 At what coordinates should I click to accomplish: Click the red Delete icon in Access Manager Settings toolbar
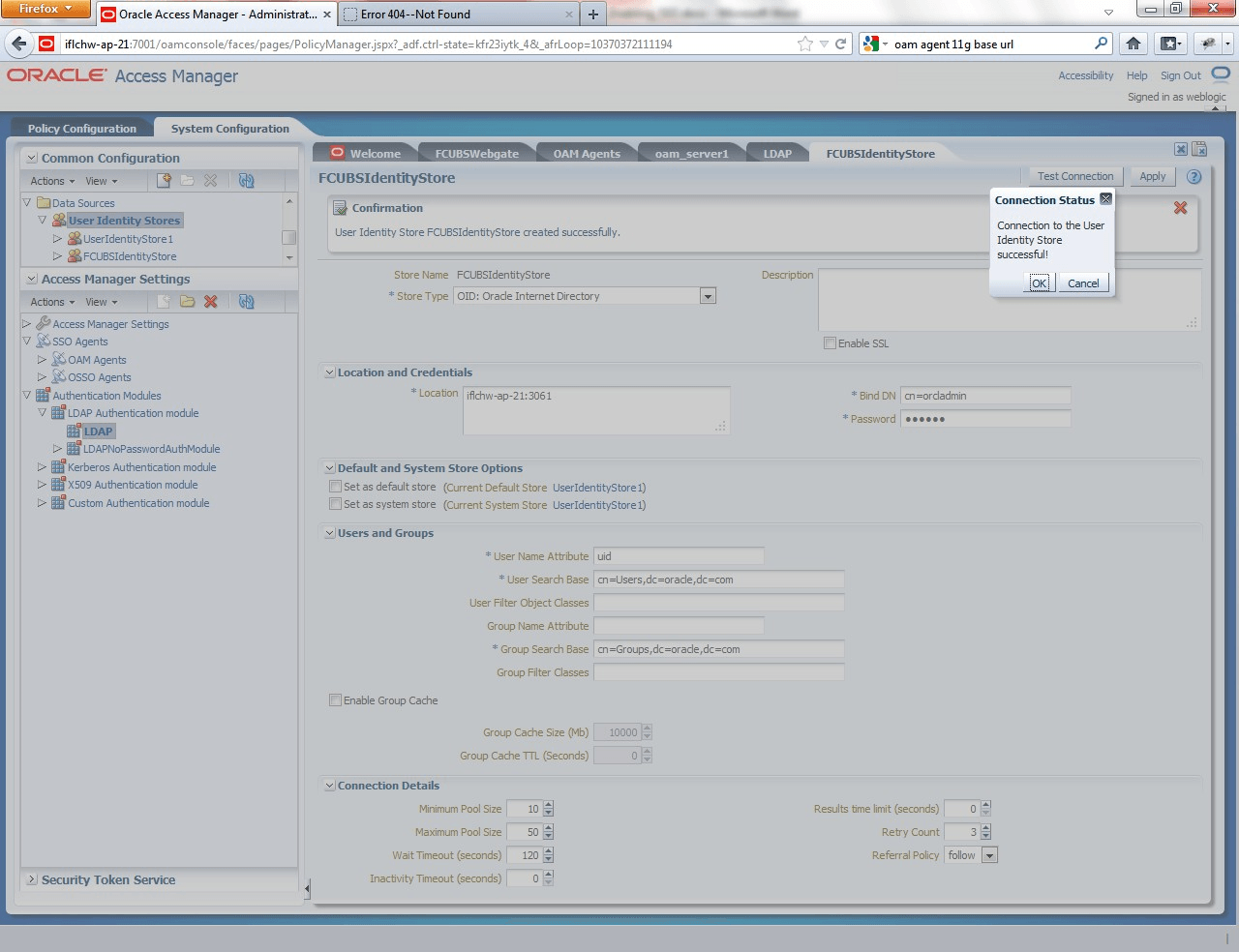[210, 302]
